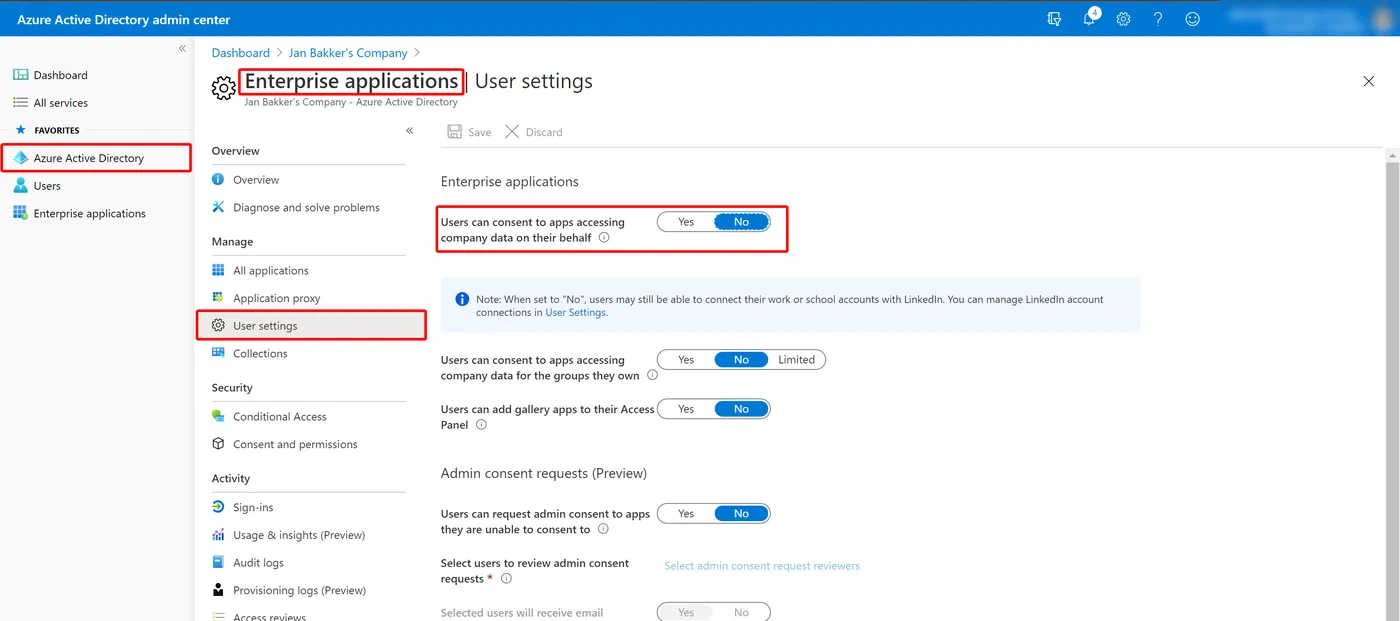Screen dimensions: 1400x621
Task: Set request admin consent to Yes
Action: click(686, 514)
